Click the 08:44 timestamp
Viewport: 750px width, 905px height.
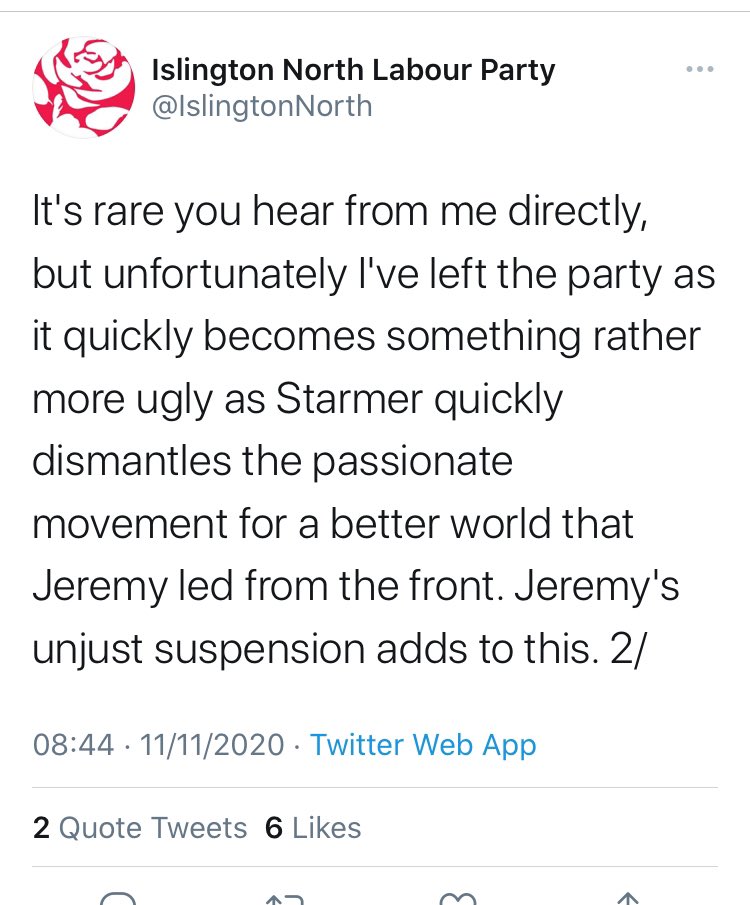pyautogui.click(x=73, y=745)
